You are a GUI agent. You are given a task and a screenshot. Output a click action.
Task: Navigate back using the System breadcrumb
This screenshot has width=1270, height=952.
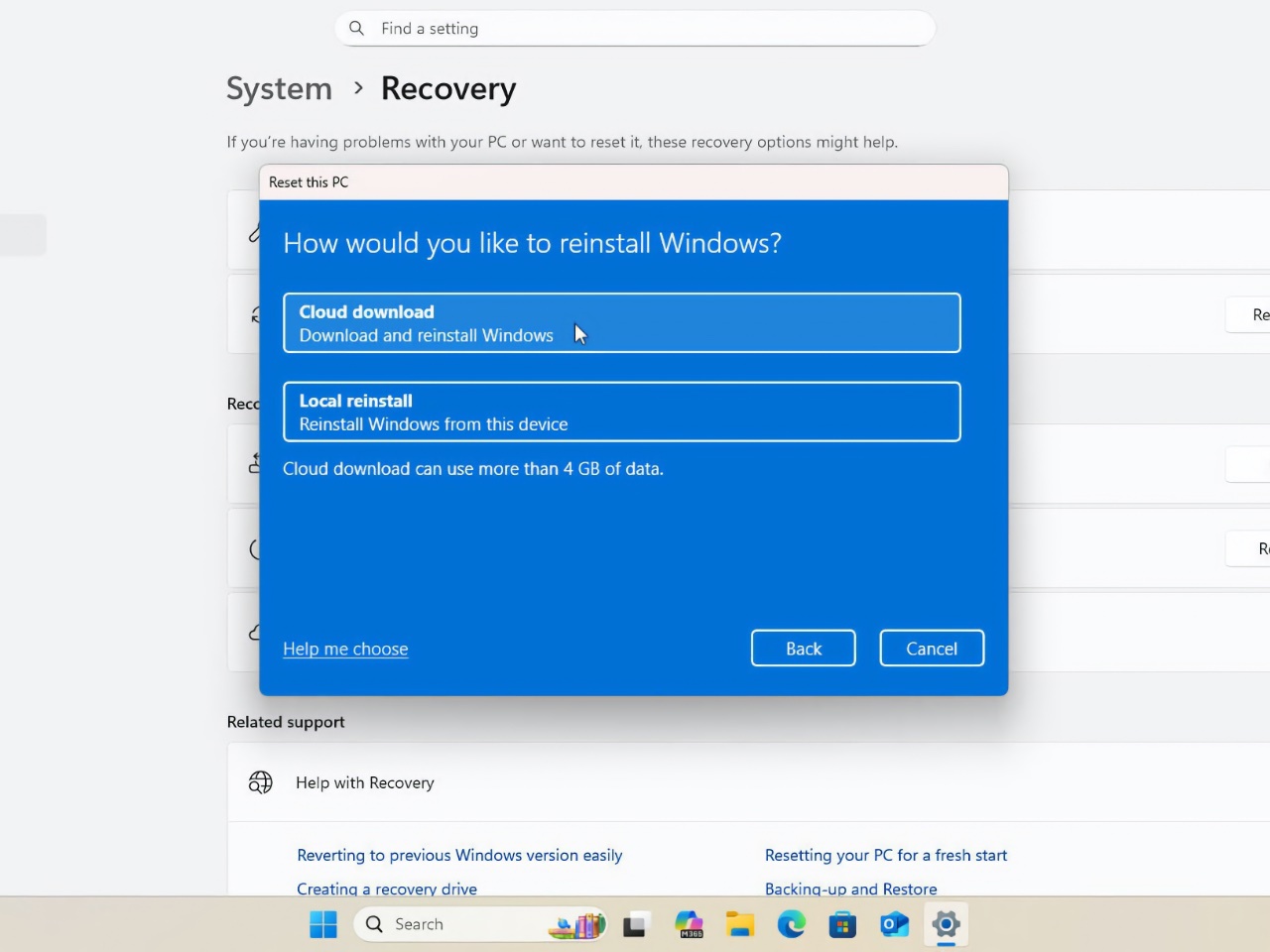[279, 88]
